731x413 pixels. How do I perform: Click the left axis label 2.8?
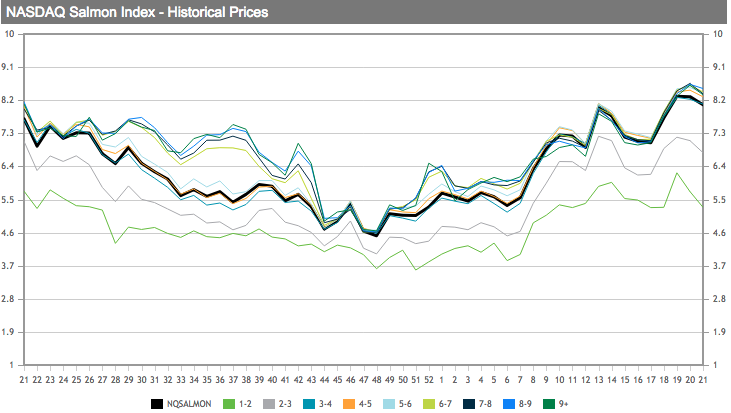[x=8, y=299]
